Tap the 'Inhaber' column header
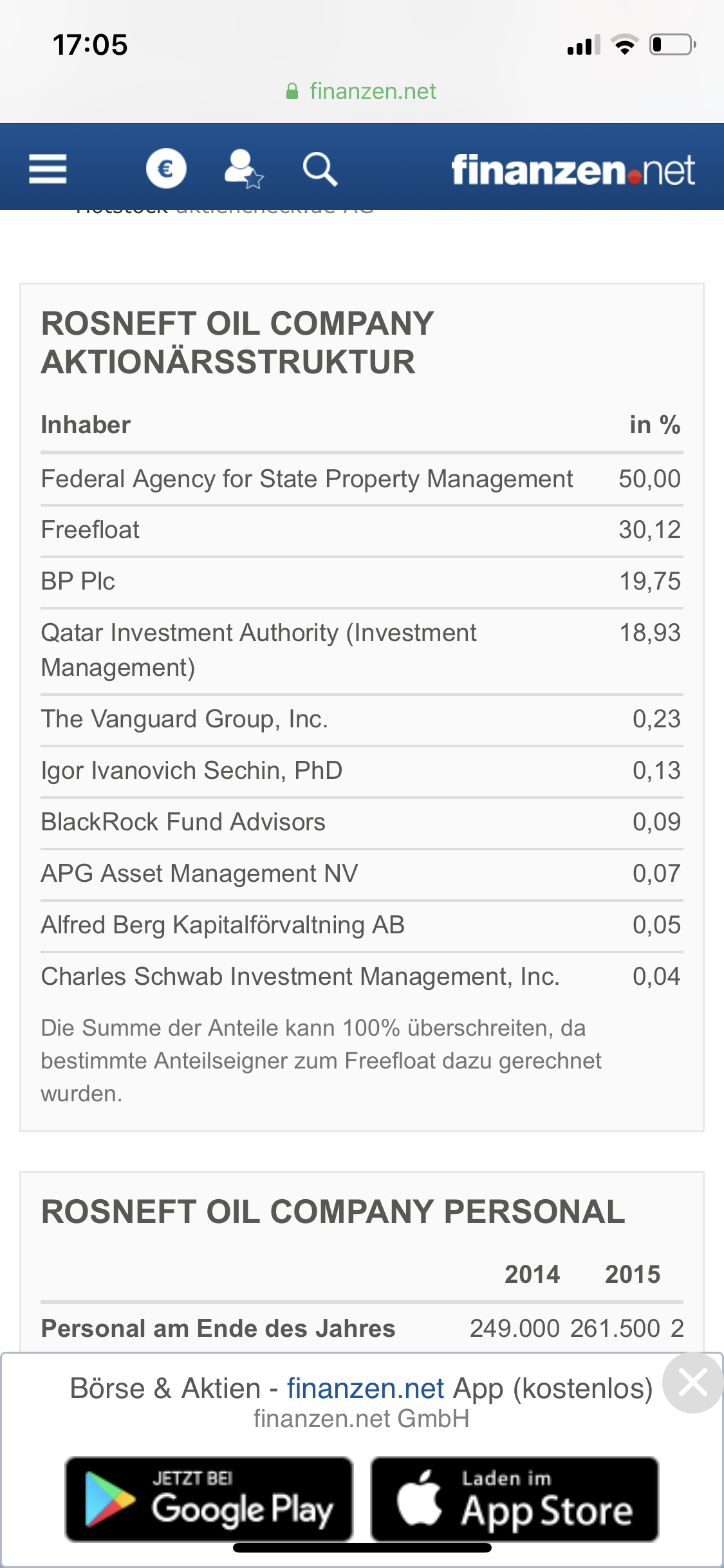This screenshot has width=724, height=1568. coord(86,425)
